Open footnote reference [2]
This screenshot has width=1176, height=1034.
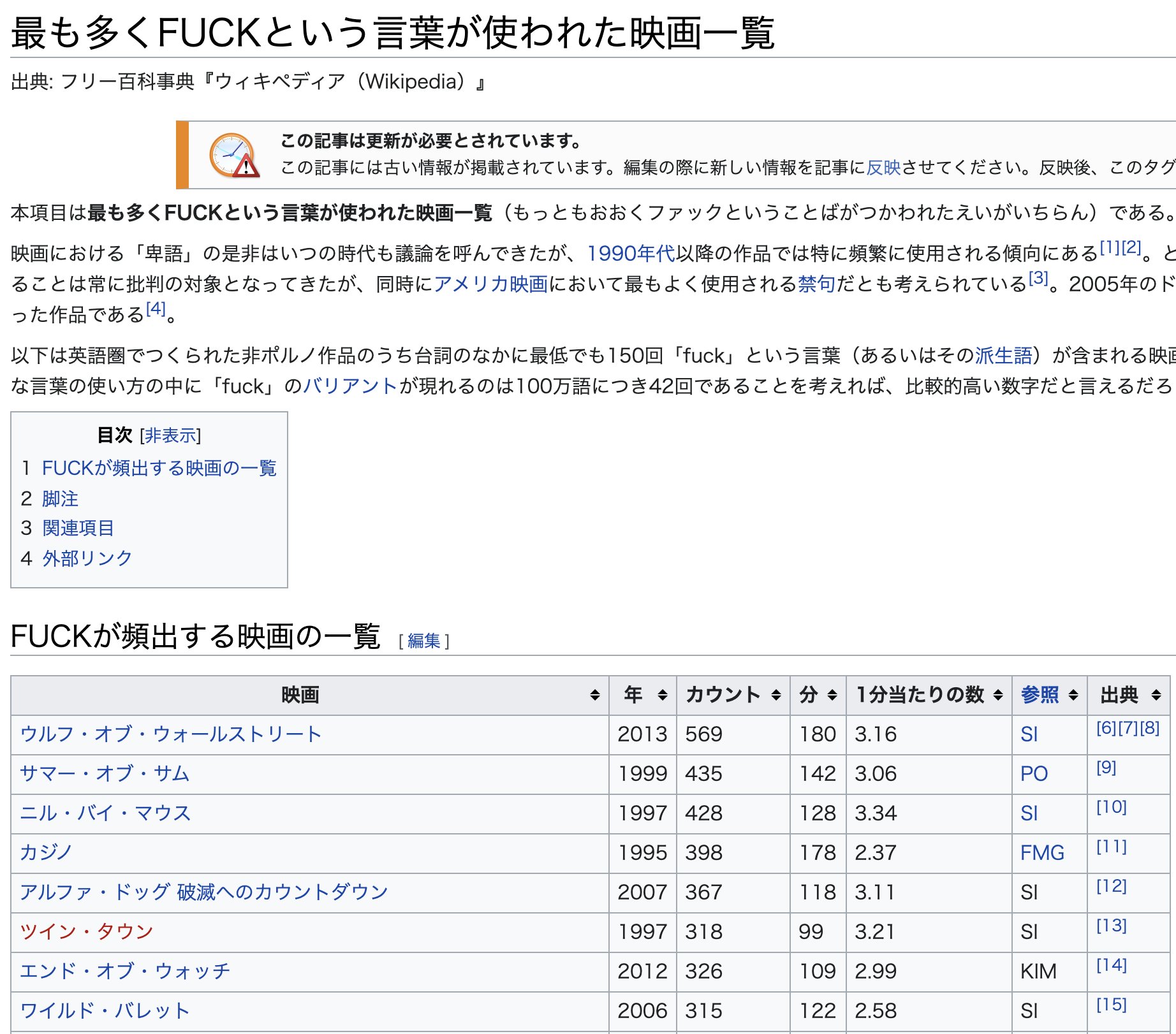click(x=1131, y=247)
